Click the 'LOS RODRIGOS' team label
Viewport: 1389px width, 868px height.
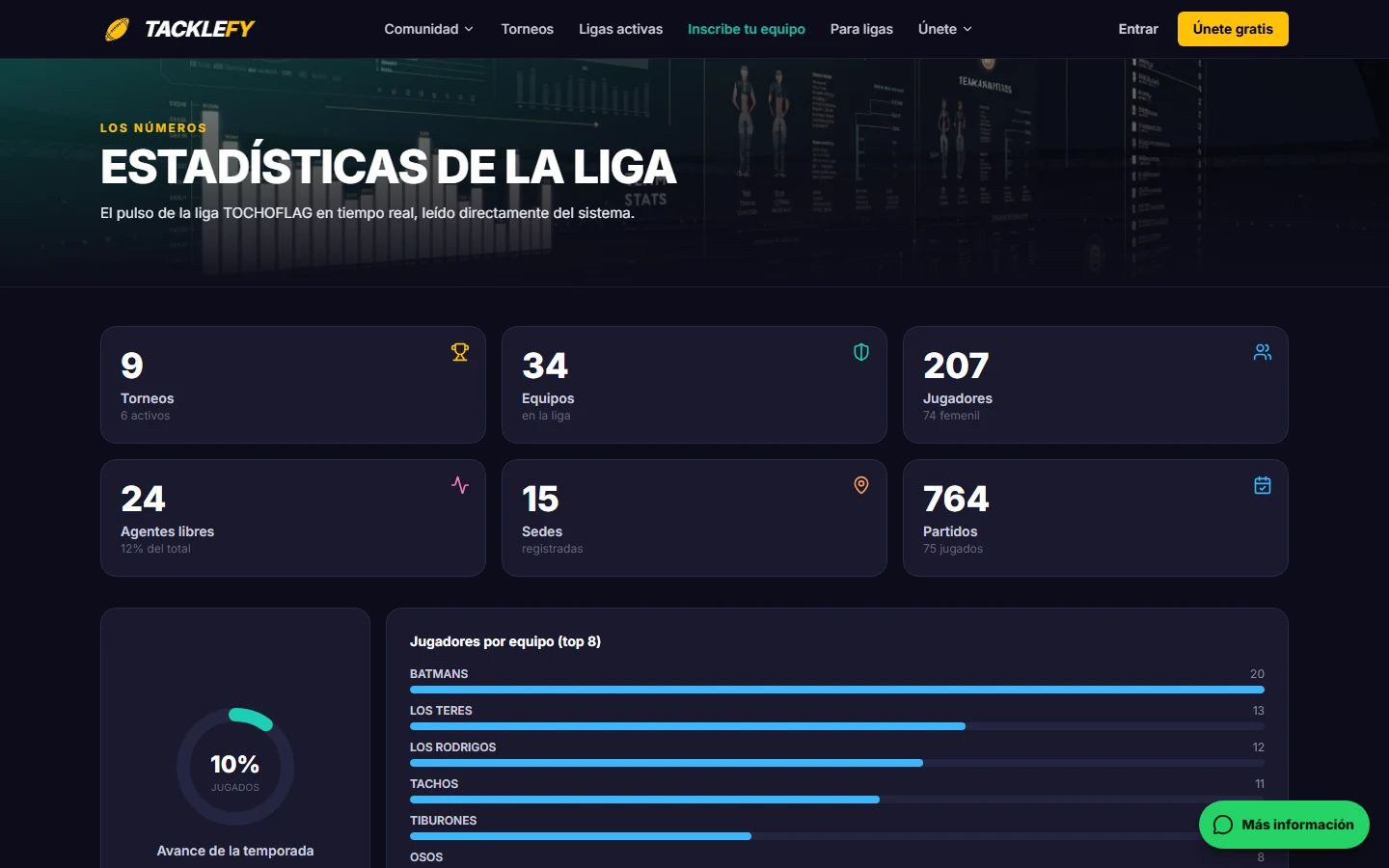(x=453, y=747)
